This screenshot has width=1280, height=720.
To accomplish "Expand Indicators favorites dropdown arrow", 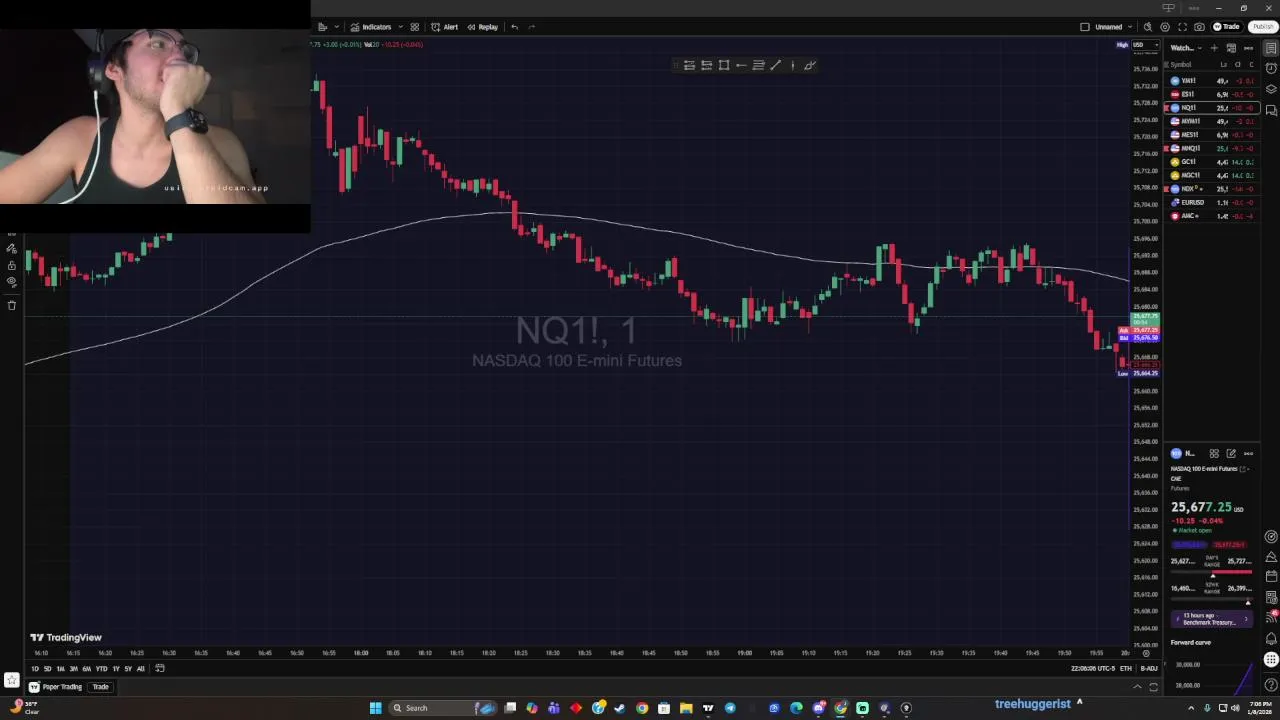I will click(399, 27).
